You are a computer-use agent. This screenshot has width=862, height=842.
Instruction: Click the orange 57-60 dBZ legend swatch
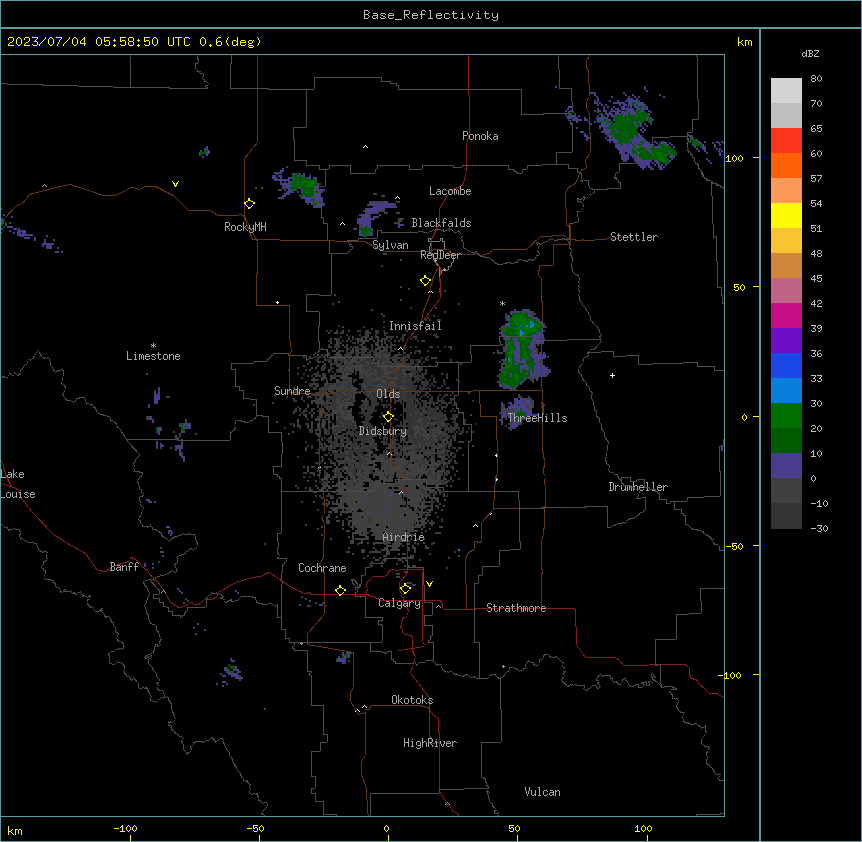click(x=786, y=165)
